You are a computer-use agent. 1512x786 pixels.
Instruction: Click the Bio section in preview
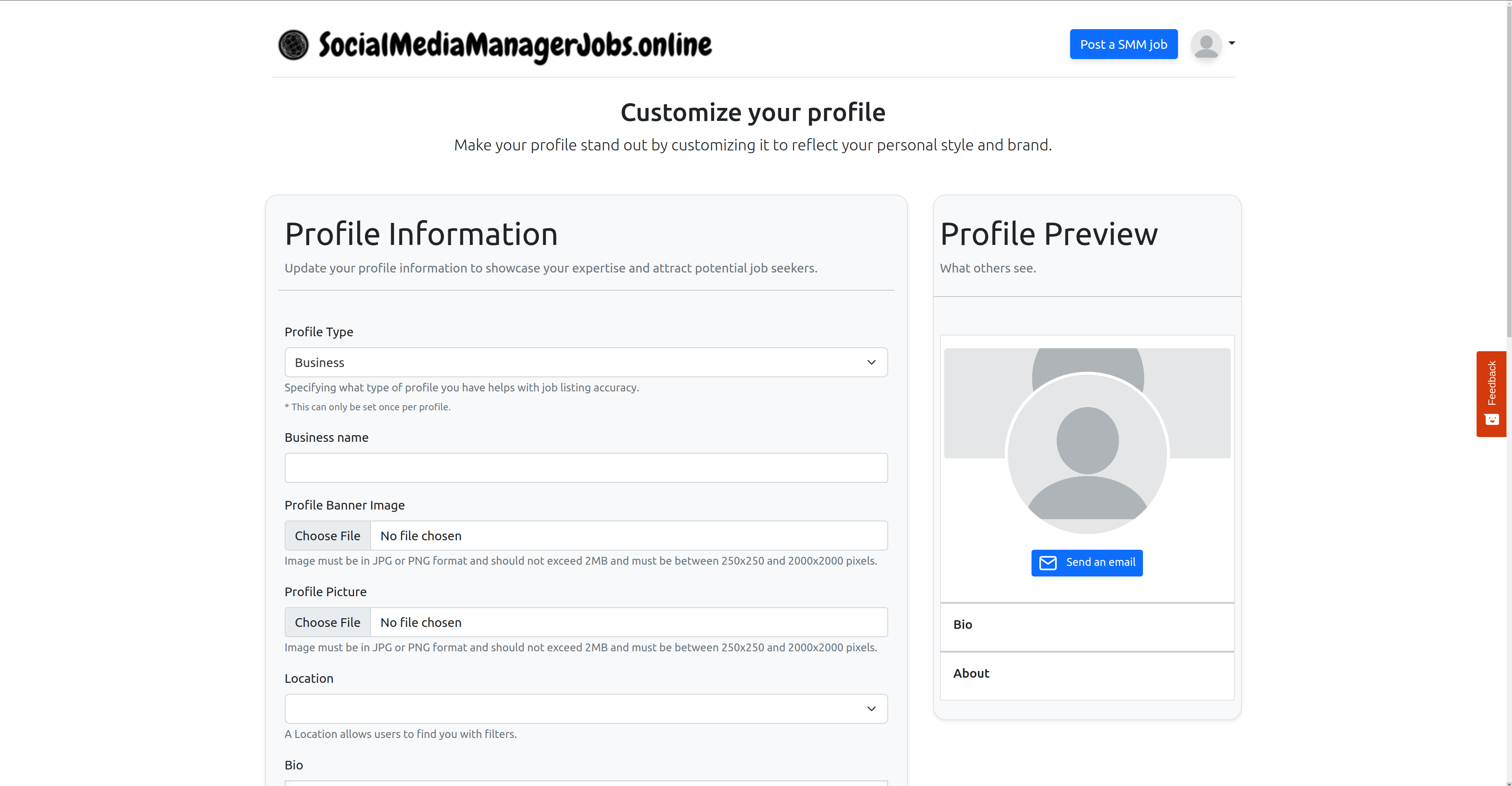pyautogui.click(x=1087, y=627)
